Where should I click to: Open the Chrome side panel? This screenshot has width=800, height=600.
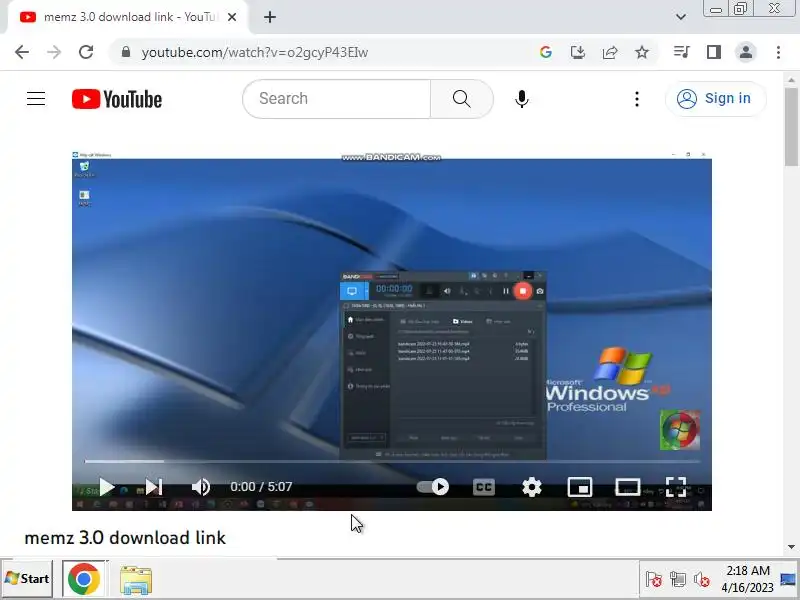point(714,52)
